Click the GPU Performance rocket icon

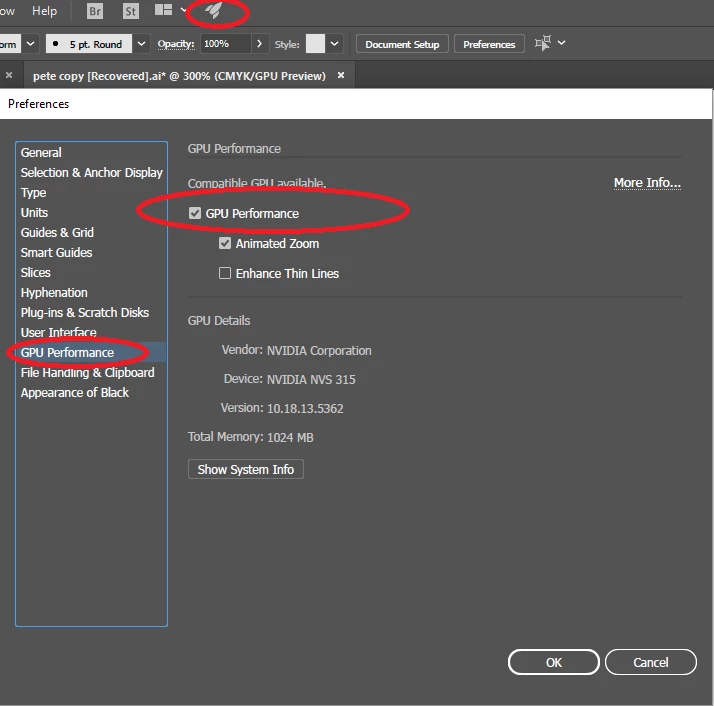tap(213, 10)
